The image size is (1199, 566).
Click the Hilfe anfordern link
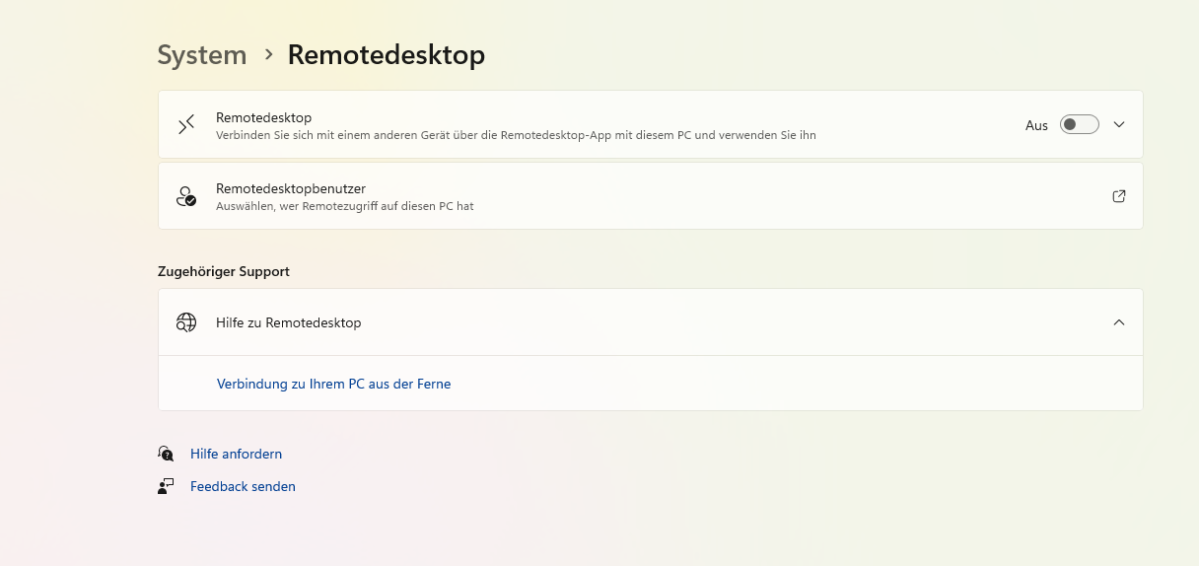(x=236, y=454)
